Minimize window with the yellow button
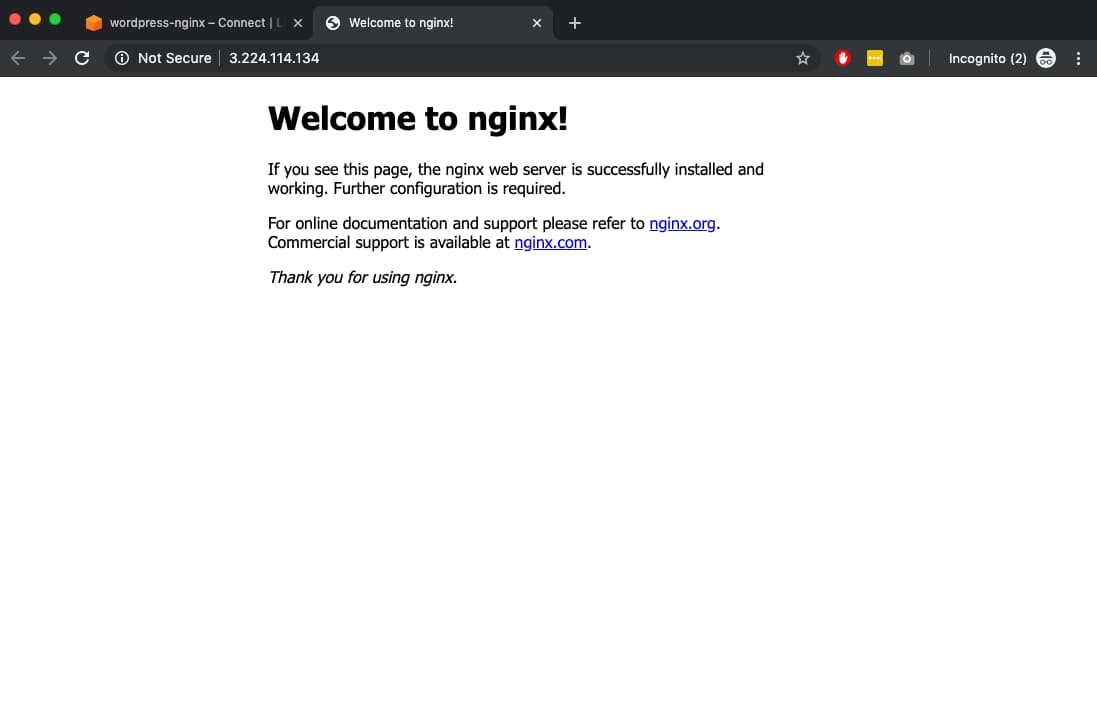The image size is (1097, 708). click(35, 20)
